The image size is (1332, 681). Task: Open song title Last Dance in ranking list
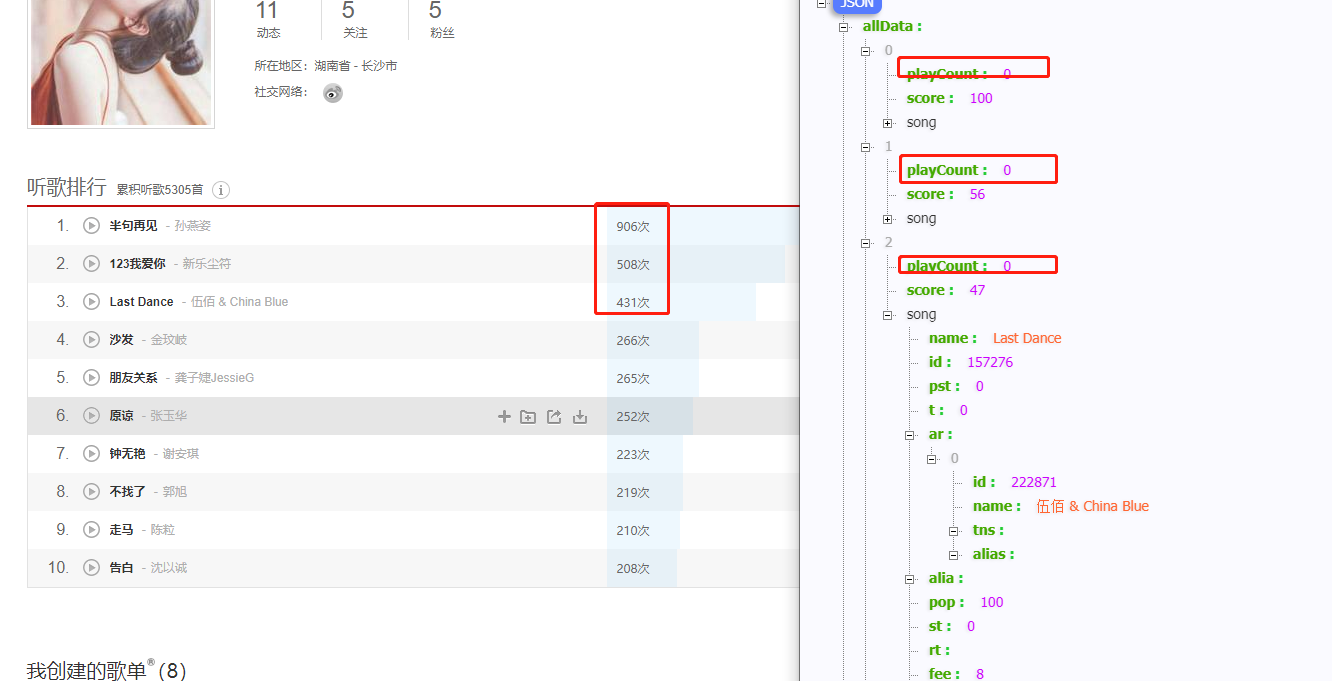click(142, 302)
